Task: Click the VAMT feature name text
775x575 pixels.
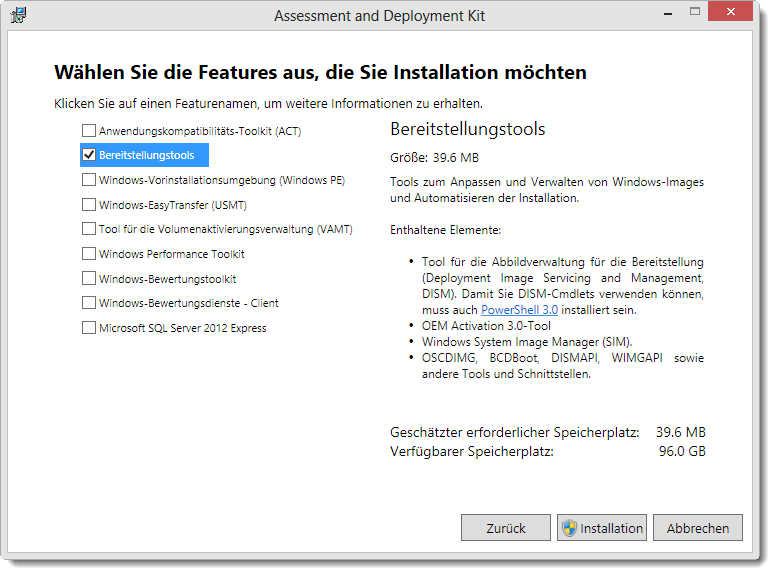Action: (225, 229)
